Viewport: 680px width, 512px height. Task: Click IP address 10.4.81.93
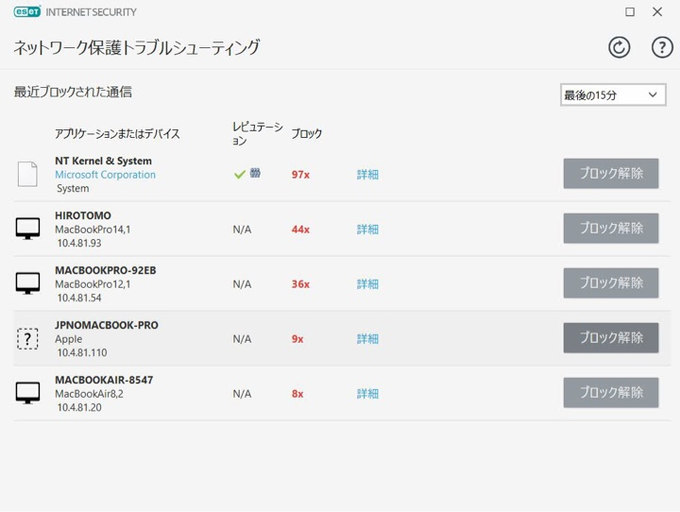[79, 243]
